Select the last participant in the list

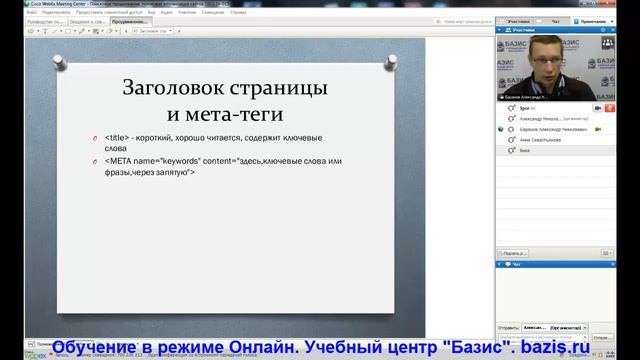click(x=556, y=151)
